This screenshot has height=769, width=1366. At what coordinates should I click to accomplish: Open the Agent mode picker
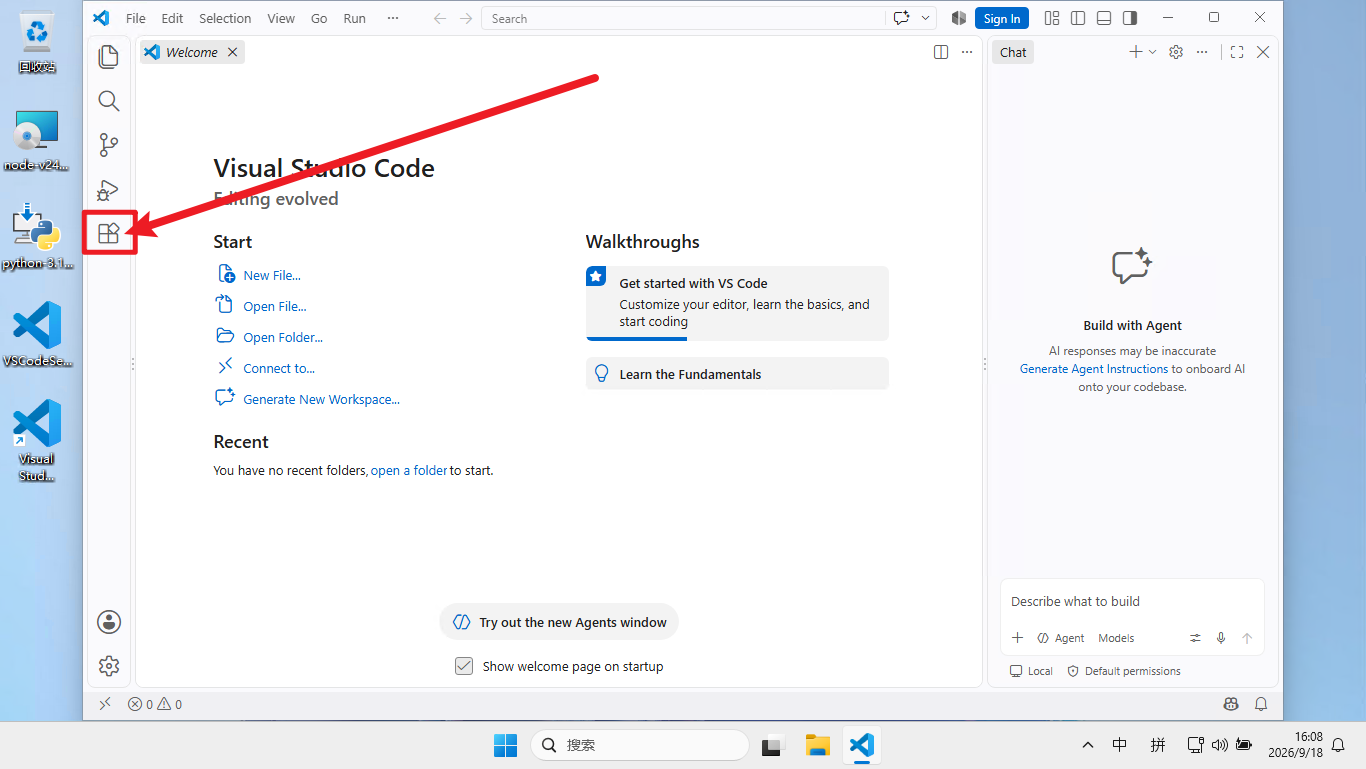click(1061, 638)
